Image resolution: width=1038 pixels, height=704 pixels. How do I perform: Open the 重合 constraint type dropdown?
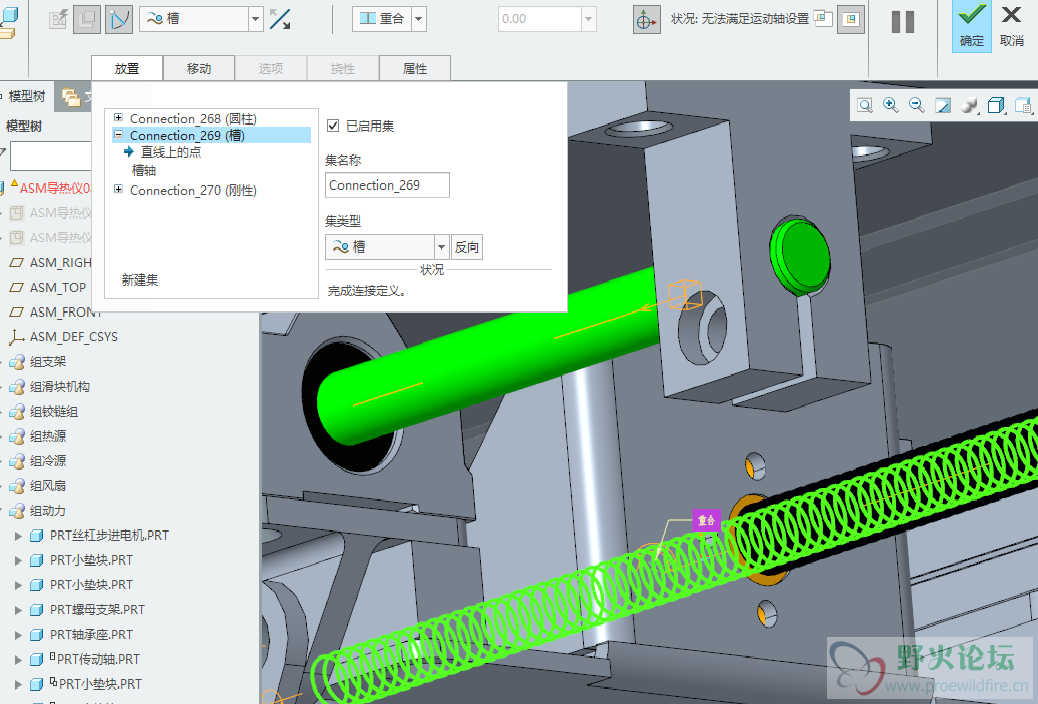click(418, 19)
